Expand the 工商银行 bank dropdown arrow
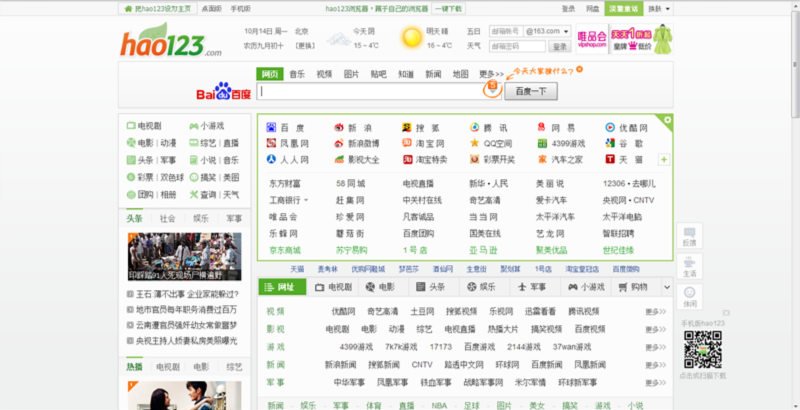Screen dimensions: 800x410 coord(304,200)
